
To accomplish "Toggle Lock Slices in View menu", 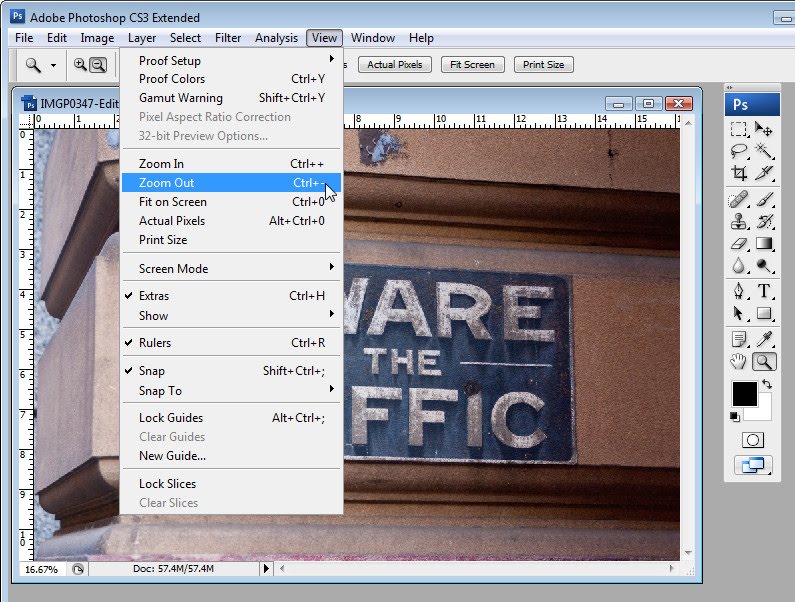I will pos(232,484).
